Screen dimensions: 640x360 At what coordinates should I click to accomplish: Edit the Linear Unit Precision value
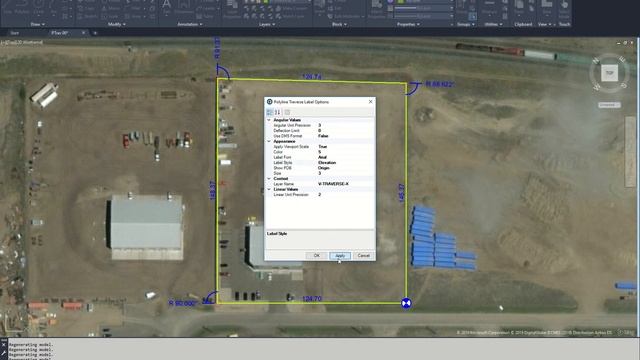click(x=345, y=195)
